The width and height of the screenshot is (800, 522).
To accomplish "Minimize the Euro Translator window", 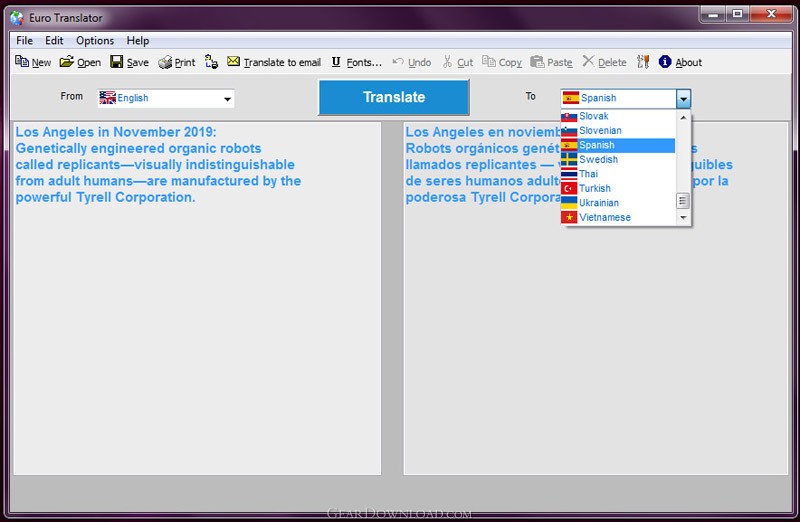I will pos(713,14).
